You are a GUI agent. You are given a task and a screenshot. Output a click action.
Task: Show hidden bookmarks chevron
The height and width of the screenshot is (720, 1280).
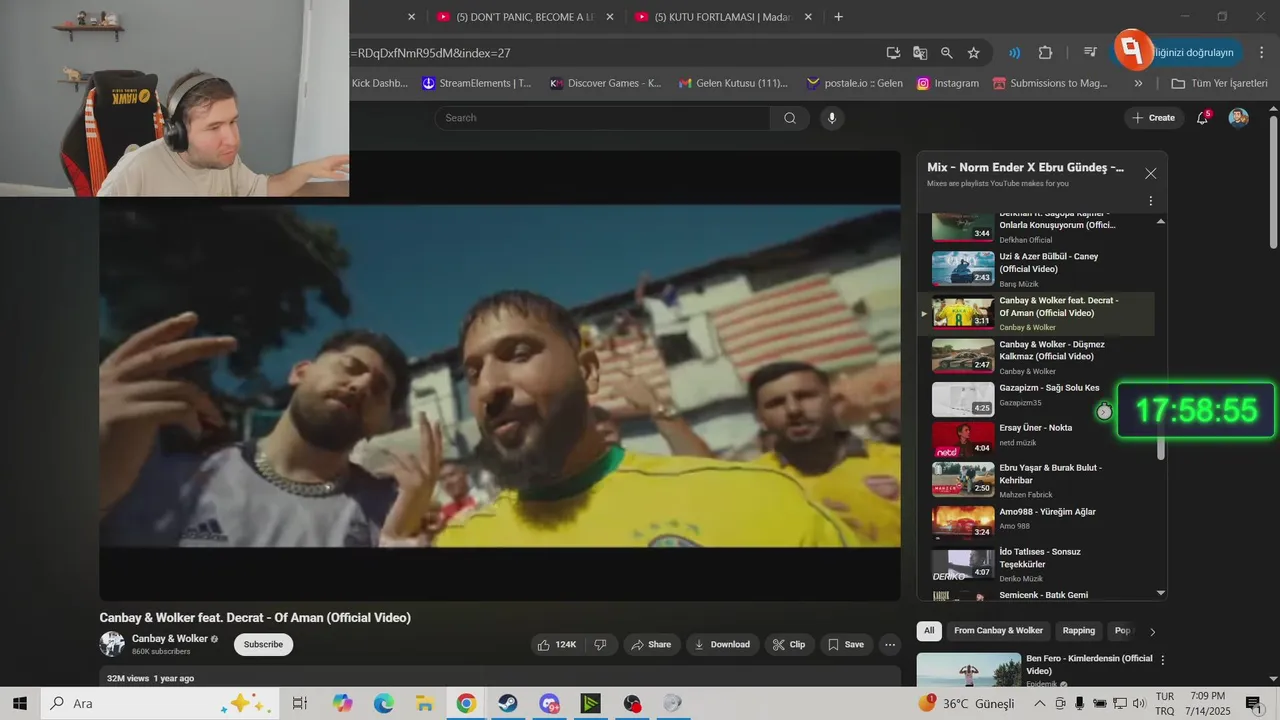[x=1138, y=83]
